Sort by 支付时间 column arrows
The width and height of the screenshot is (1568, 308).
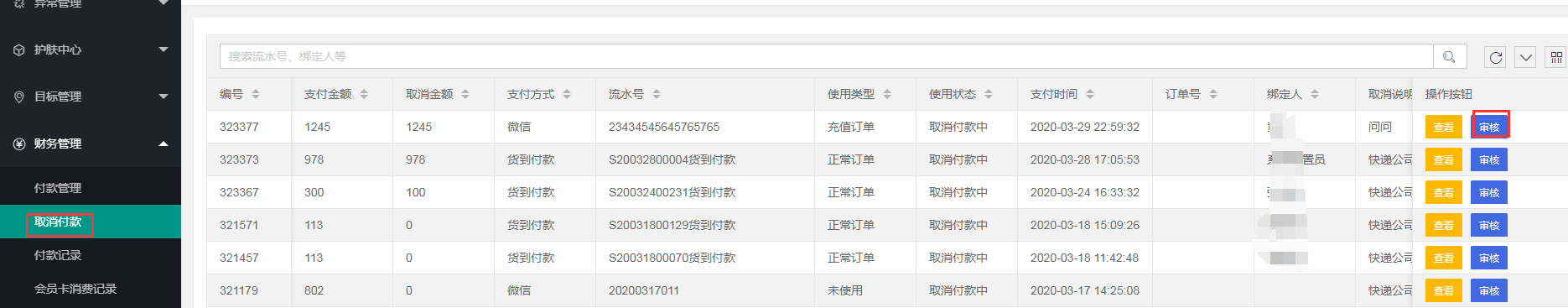tap(1090, 94)
